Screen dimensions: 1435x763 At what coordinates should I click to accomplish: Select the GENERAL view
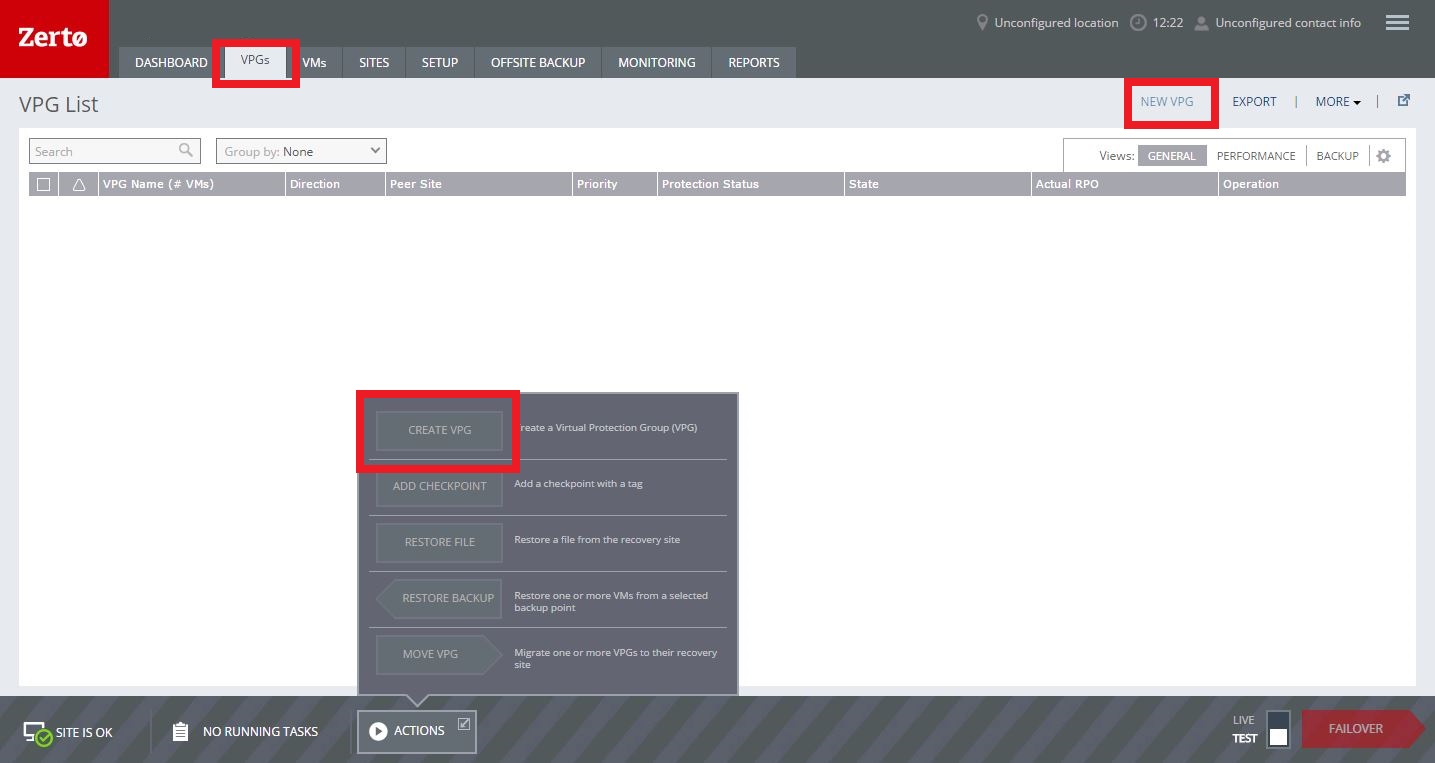point(1172,156)
